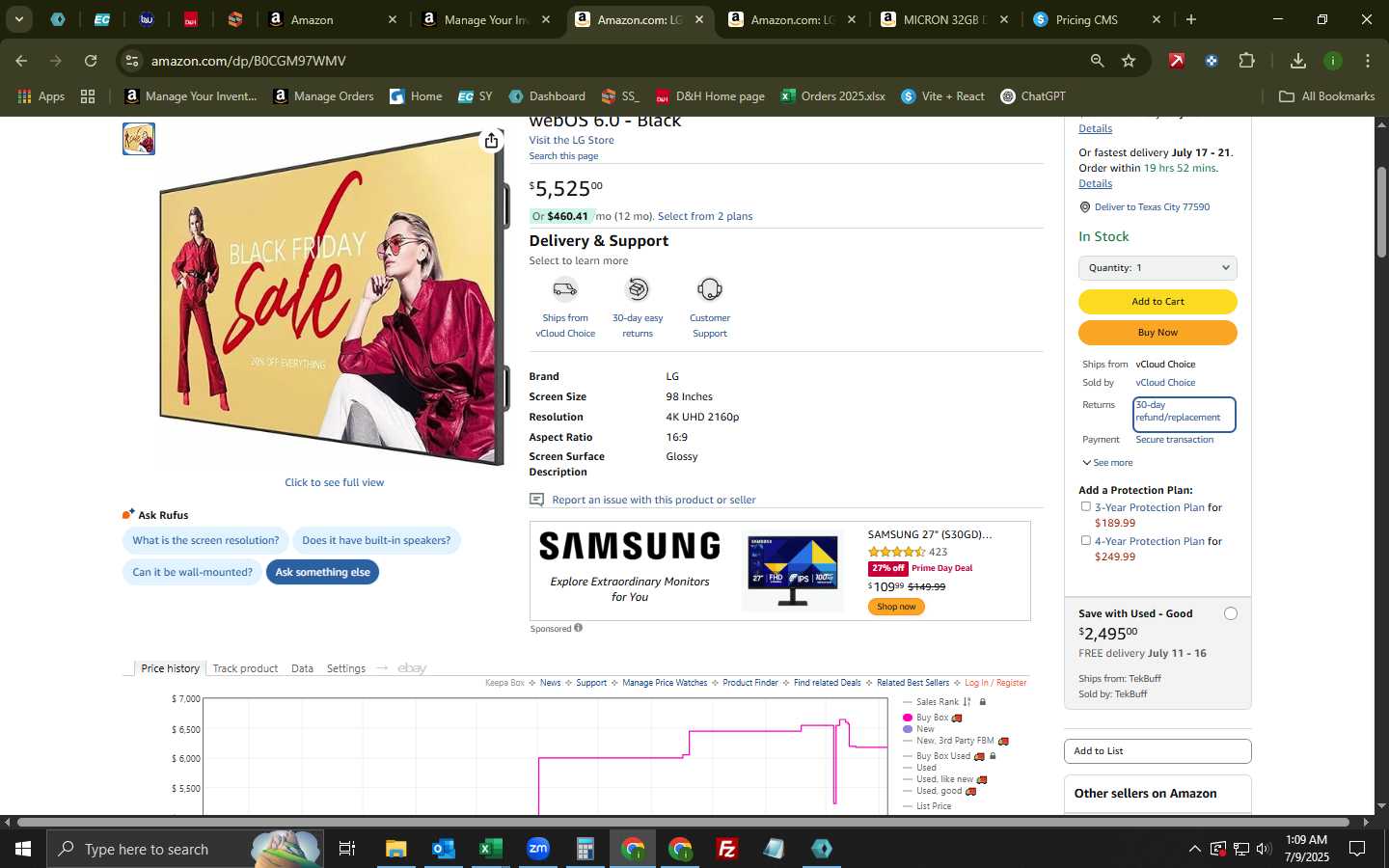Open Outlook from taskbar

(444, 849)
